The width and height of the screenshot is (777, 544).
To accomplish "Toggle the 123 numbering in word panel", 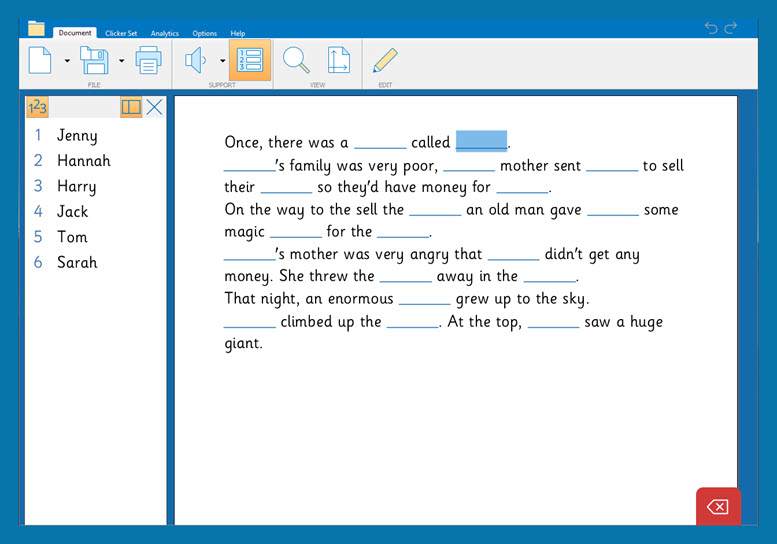I will [37, 107].
